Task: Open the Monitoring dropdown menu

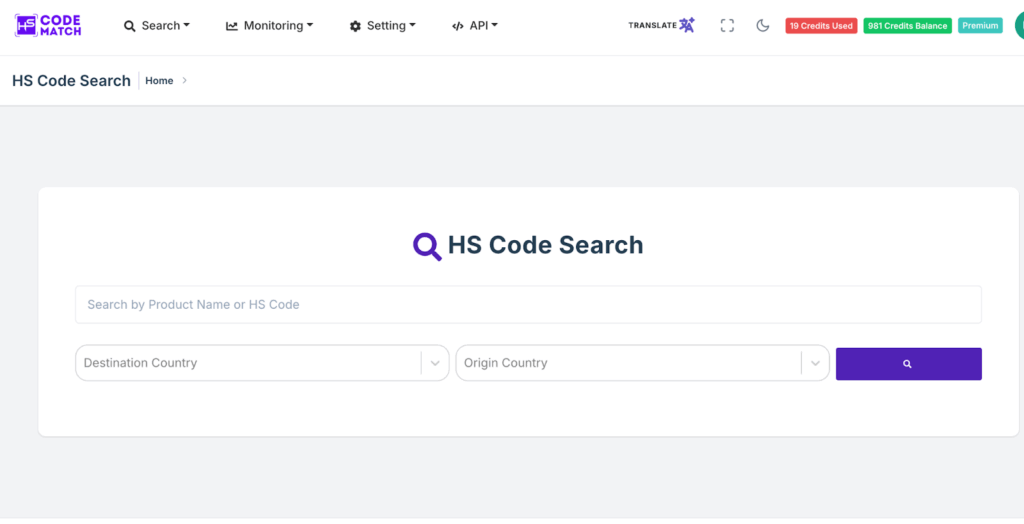Action: (269, 26)
